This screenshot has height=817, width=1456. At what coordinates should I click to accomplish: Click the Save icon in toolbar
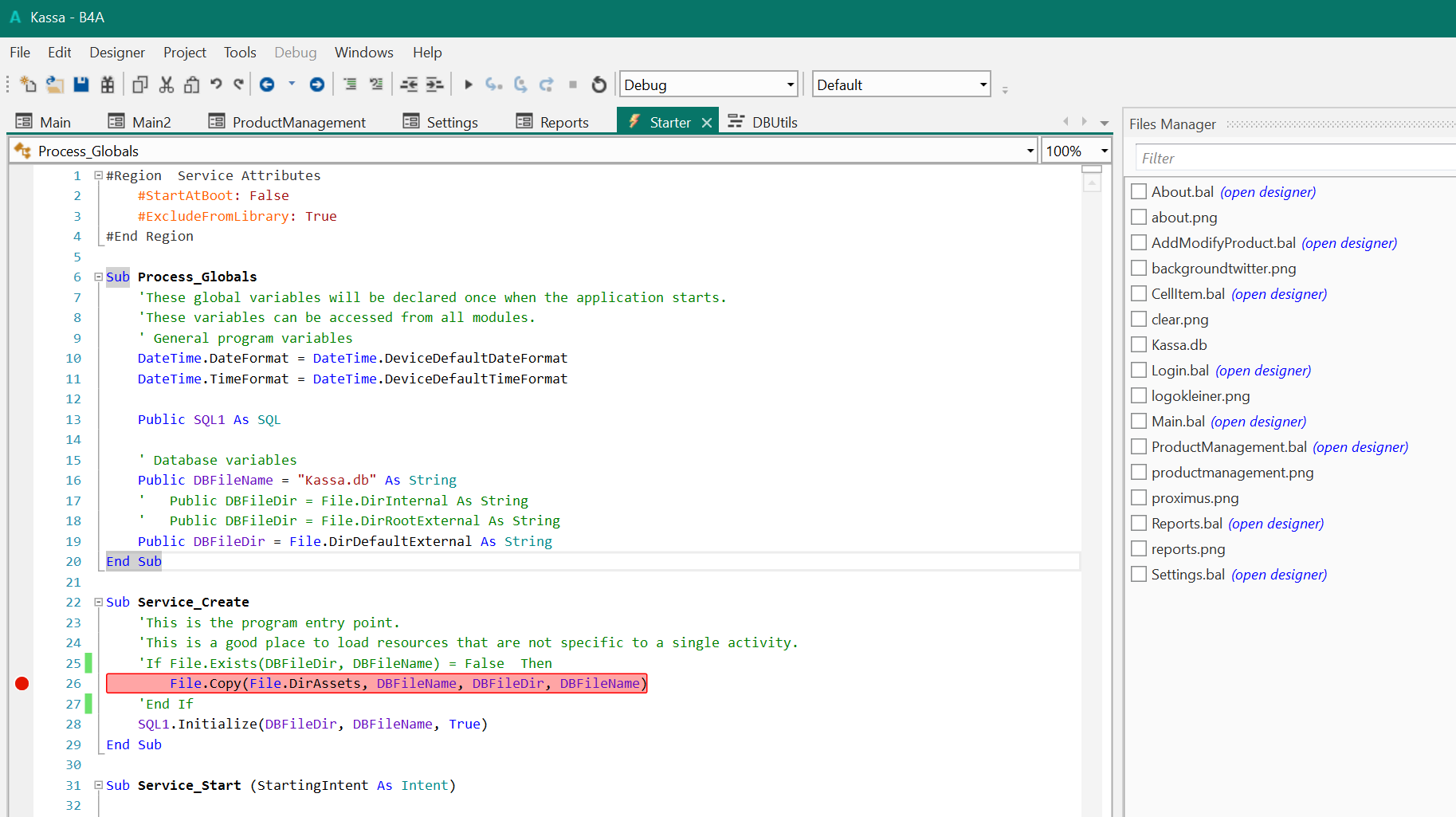81,84
